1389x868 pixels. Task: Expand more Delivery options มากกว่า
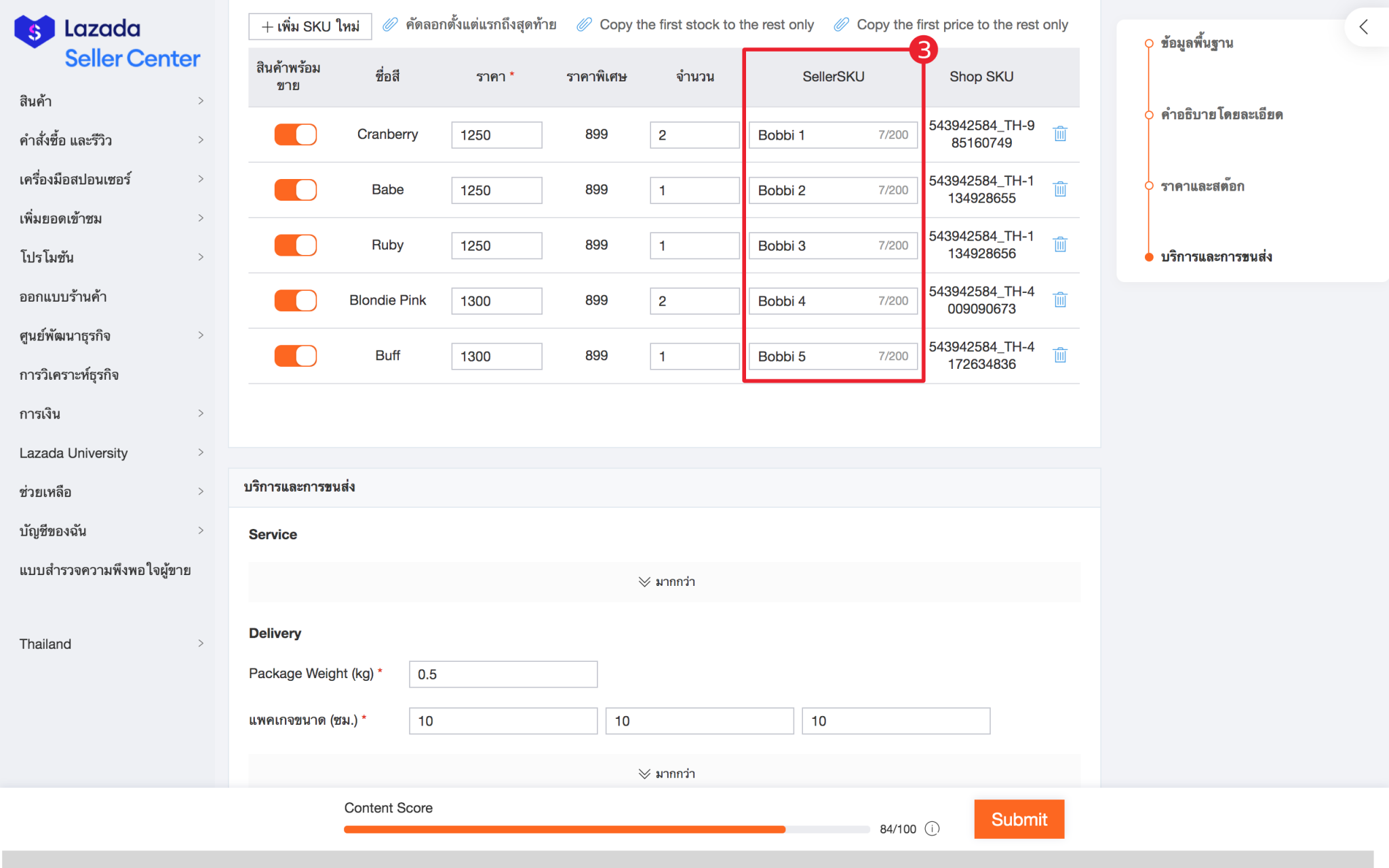tap(665, 772)
